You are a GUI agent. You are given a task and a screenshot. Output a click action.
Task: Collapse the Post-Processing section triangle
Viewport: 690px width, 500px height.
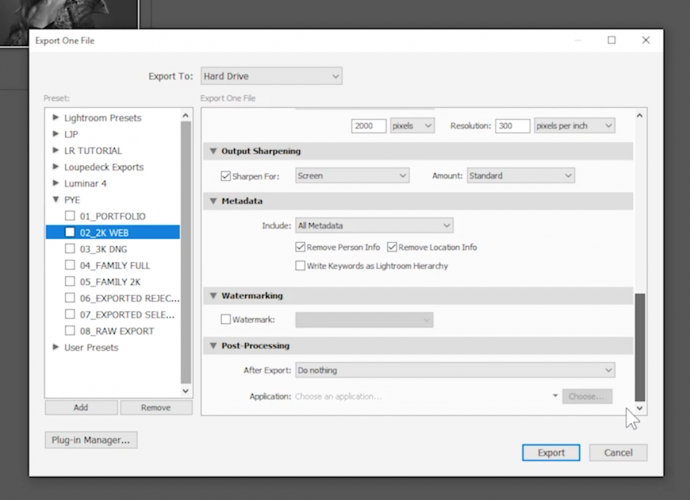213,346
